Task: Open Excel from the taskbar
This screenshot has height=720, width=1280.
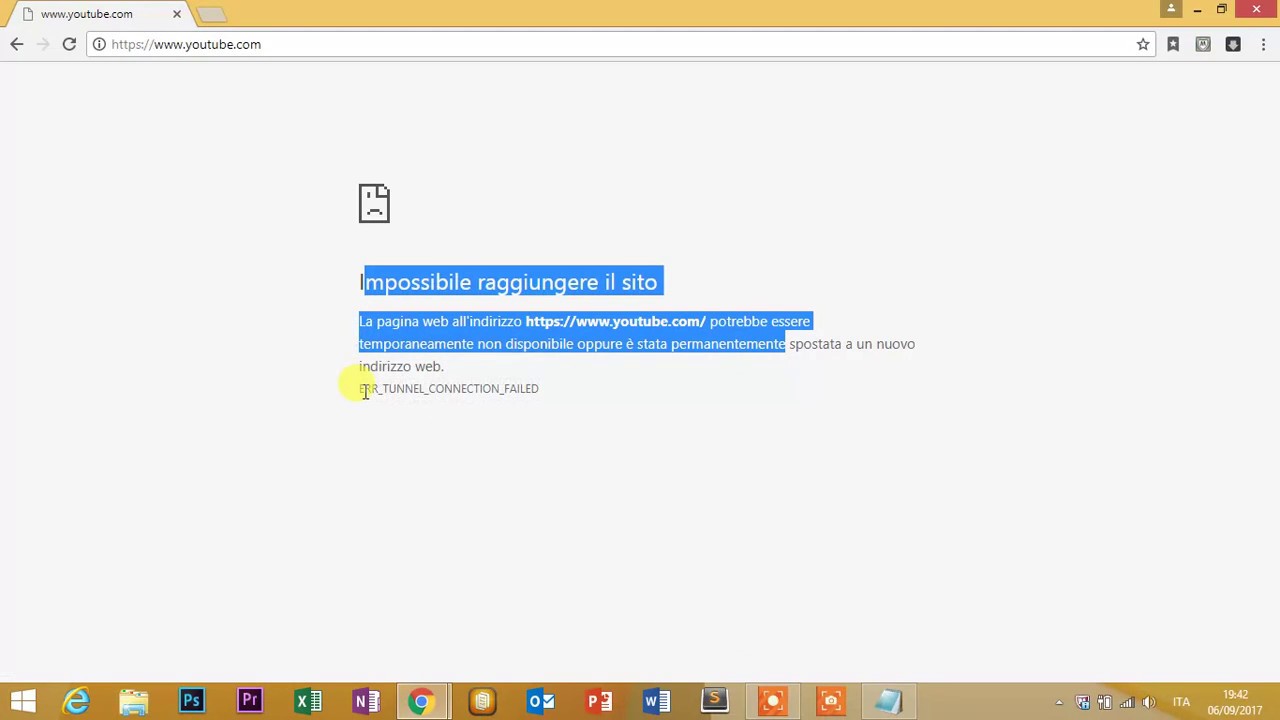Action: point(308,701)
